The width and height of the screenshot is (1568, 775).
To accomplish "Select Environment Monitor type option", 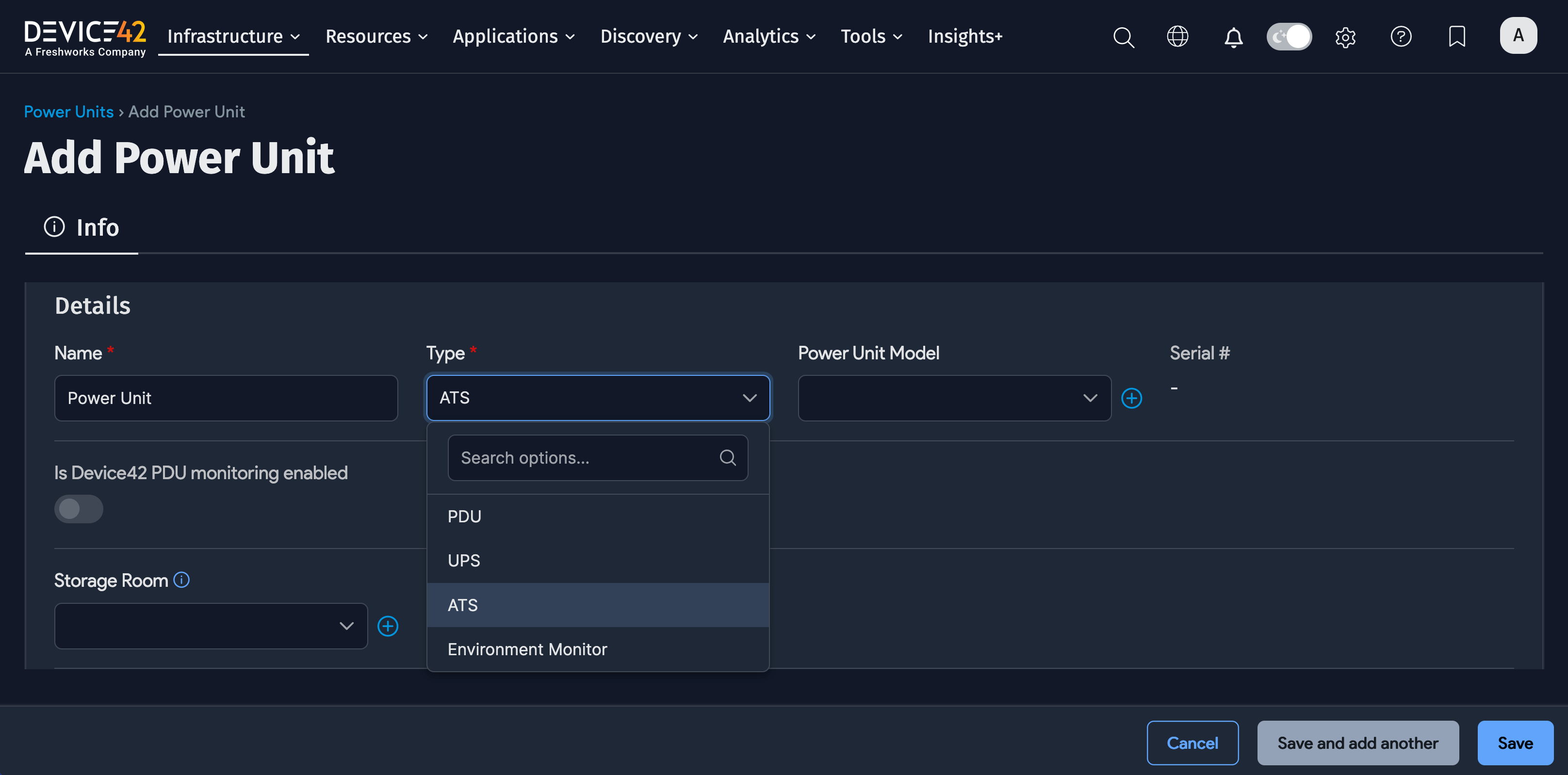I will click(x=598, y=650).
